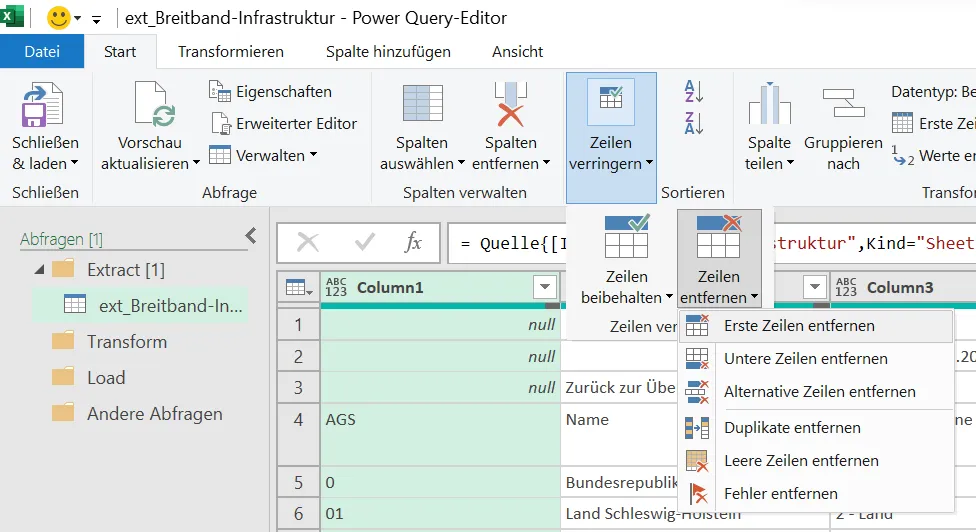Expand the Vorschau aktualisieren dropdown arrow

point(196,163)
